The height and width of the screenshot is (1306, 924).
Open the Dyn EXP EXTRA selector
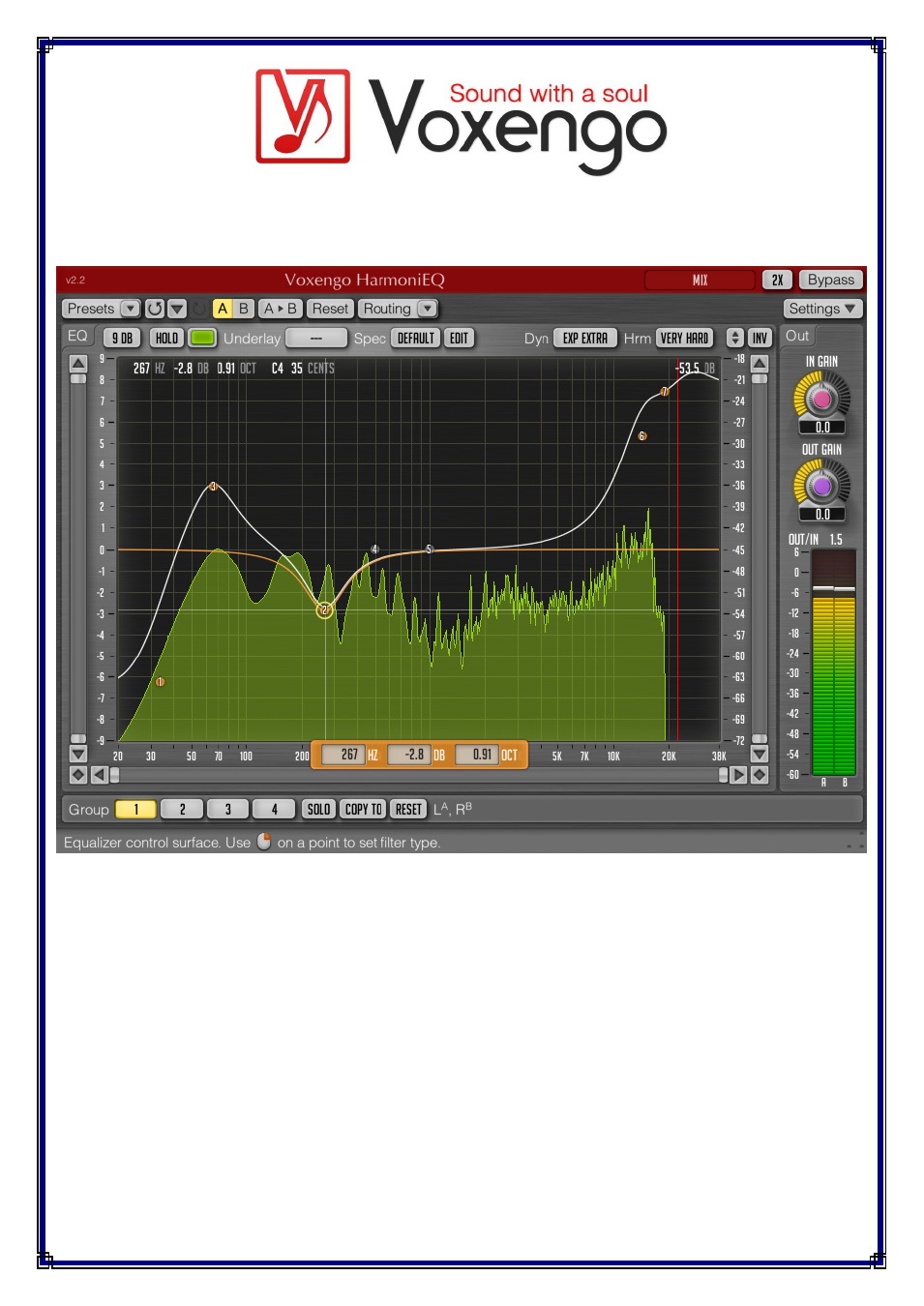(585, 339)
